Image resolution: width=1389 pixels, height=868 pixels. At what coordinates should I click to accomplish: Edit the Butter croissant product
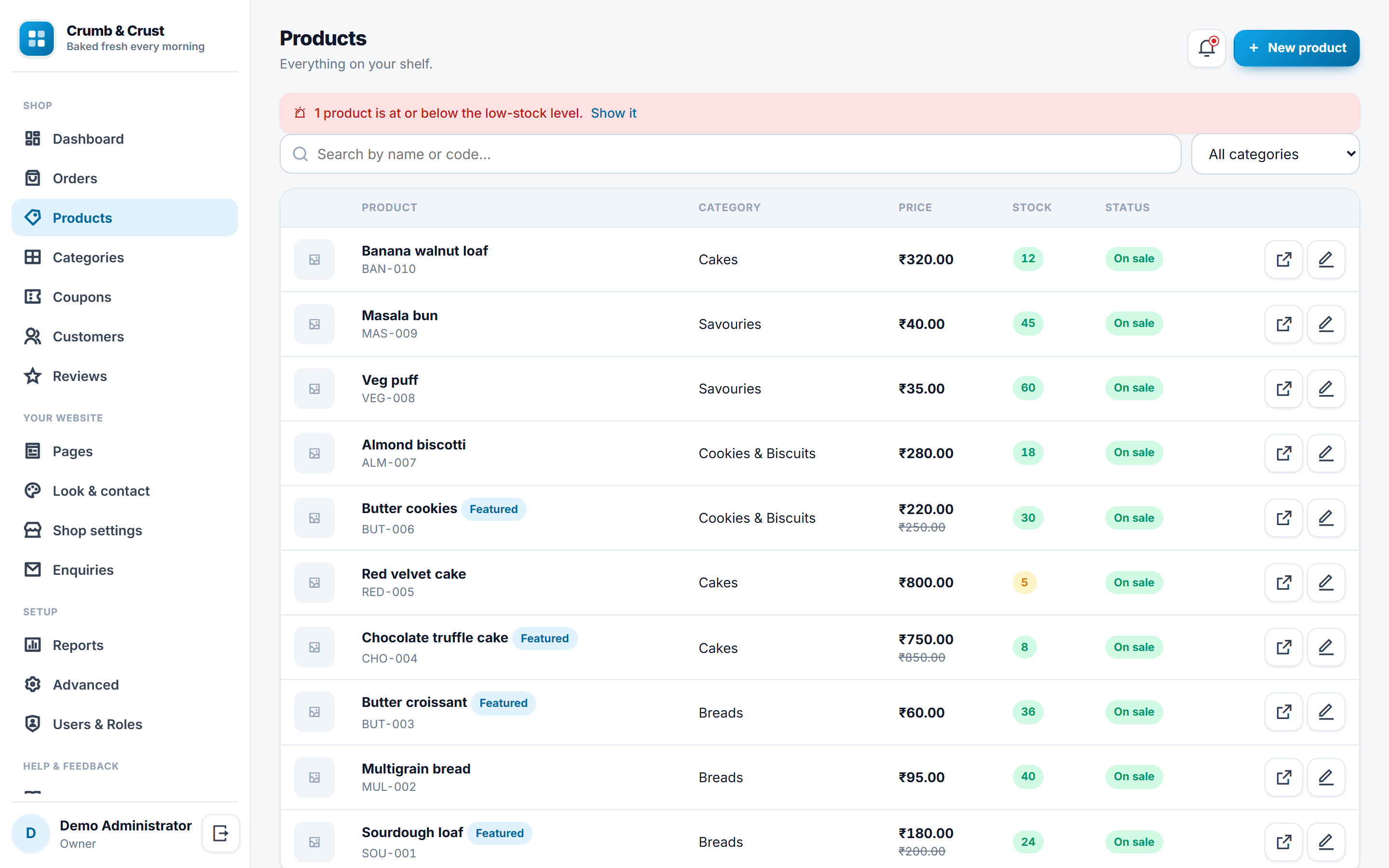(x=1326, y=712)
